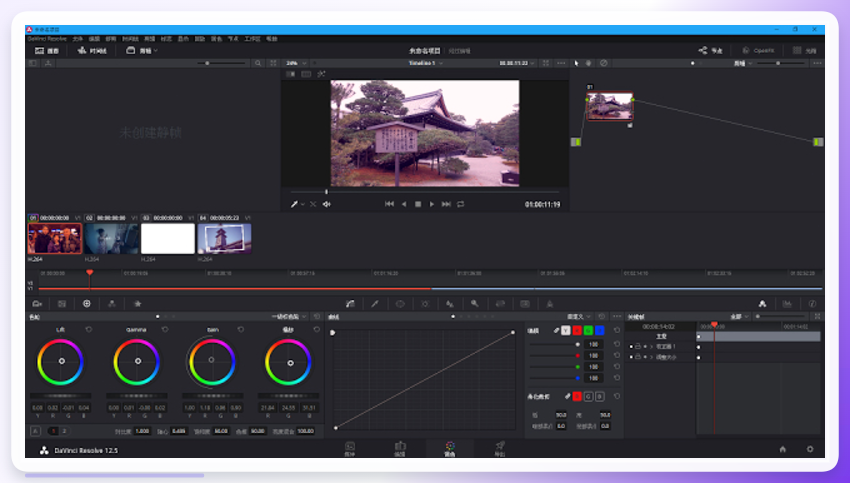
Task: Expand first corrector row in keyframes
Action: [x=652, y=346]
